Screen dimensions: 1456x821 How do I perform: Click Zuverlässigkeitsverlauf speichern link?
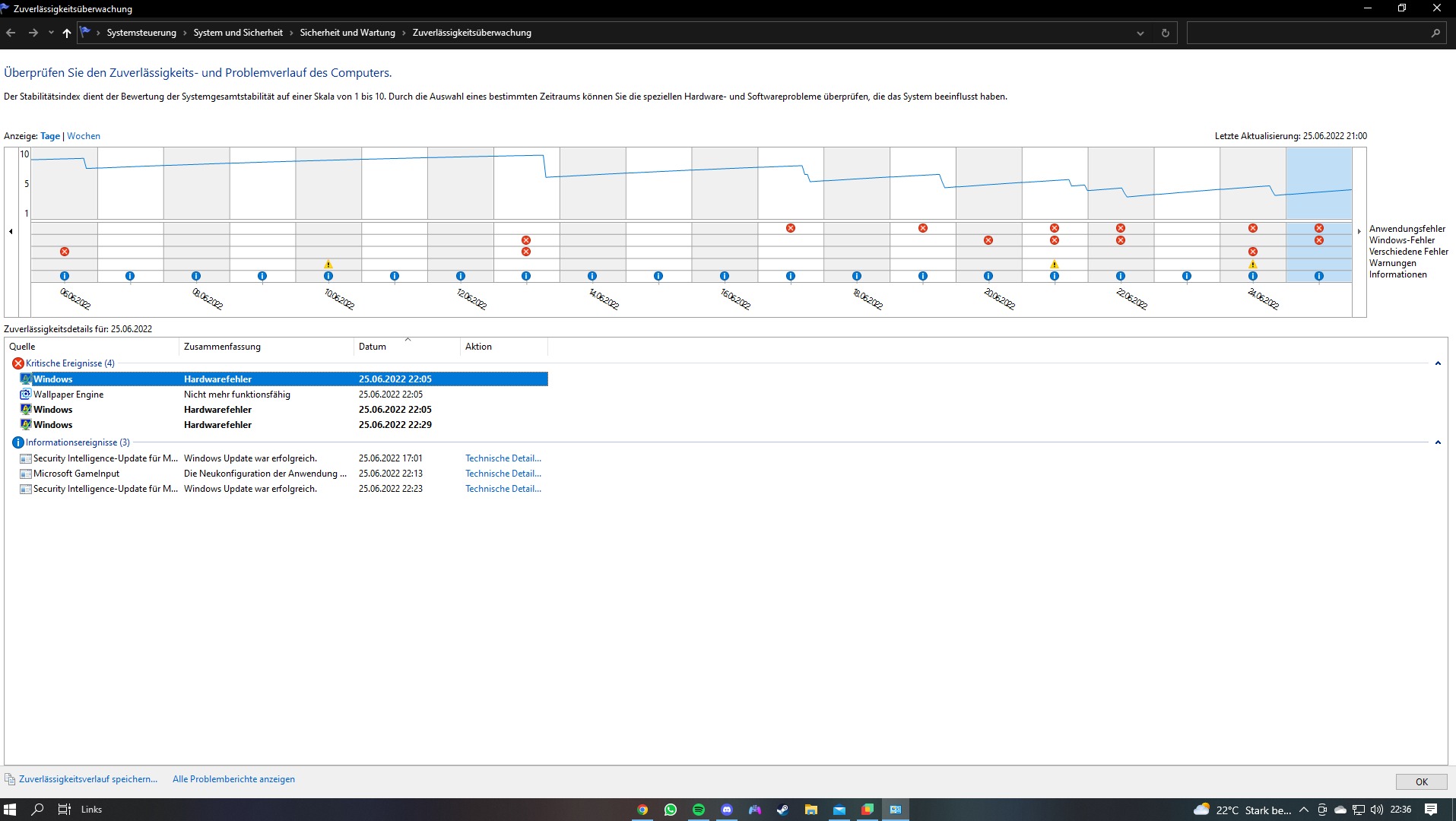[88, 779]
